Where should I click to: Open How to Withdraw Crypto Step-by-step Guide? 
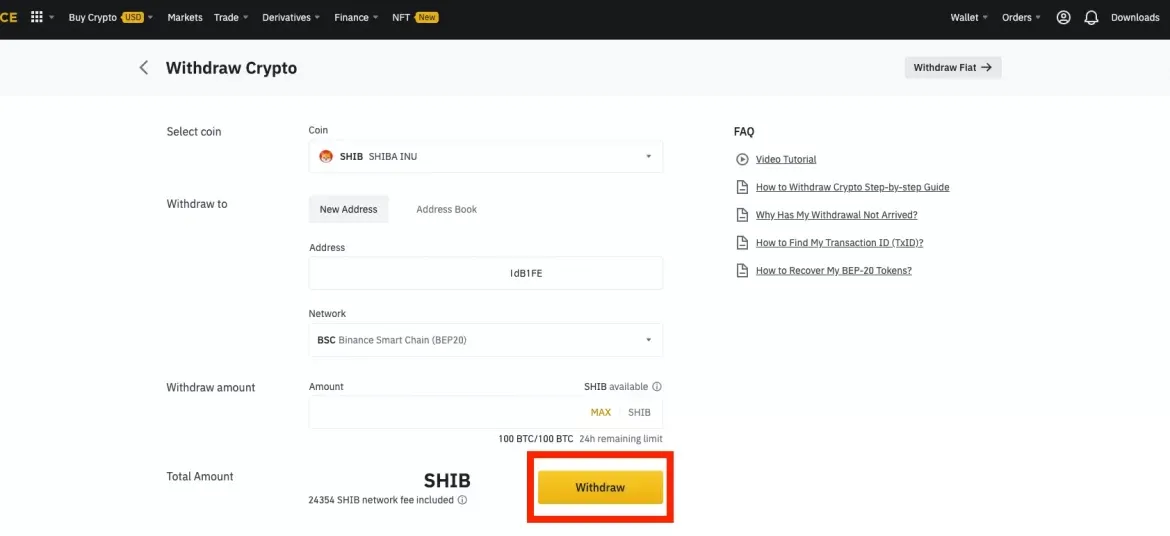pos(852,187)
